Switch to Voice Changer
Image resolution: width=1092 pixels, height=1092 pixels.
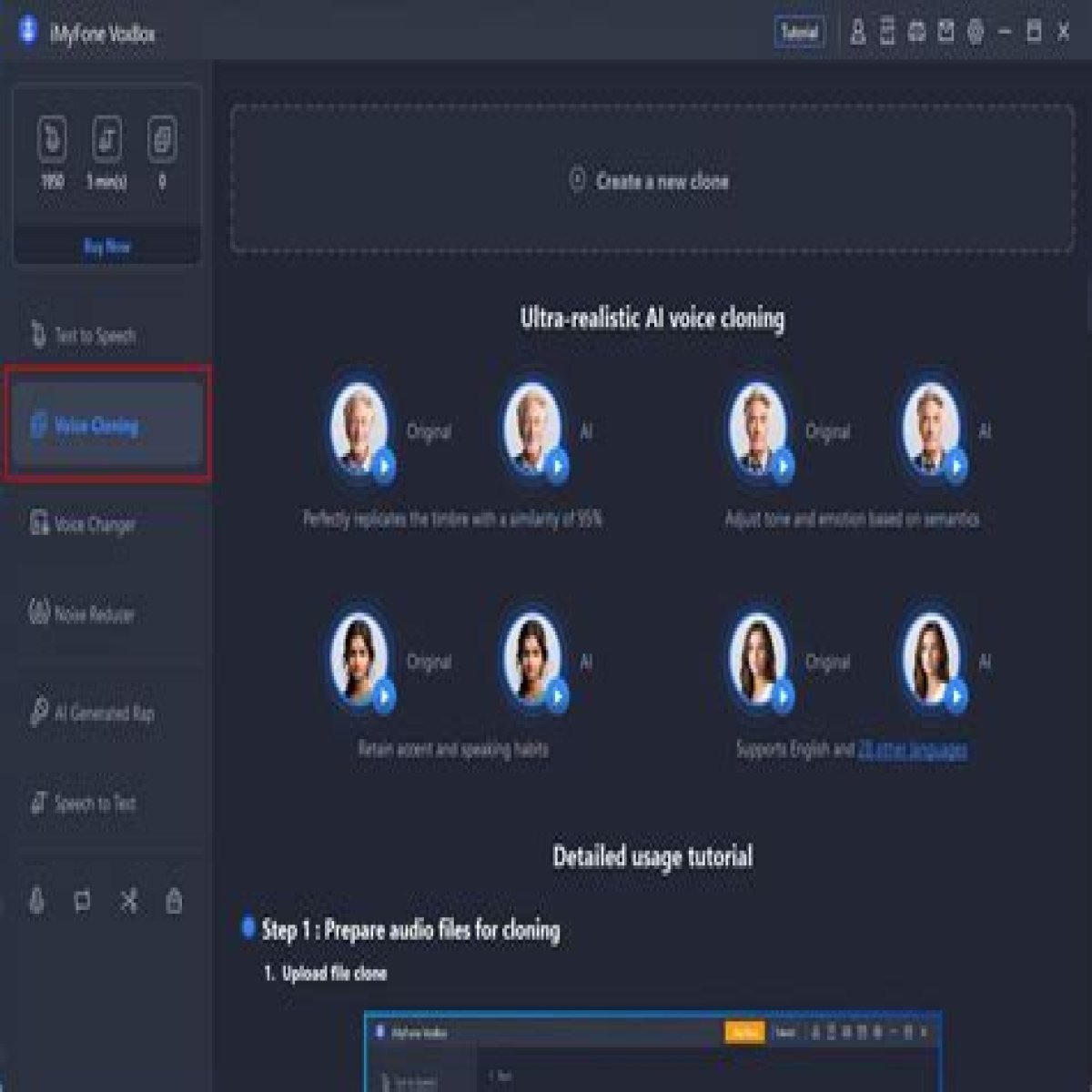(x=107, y=524)
